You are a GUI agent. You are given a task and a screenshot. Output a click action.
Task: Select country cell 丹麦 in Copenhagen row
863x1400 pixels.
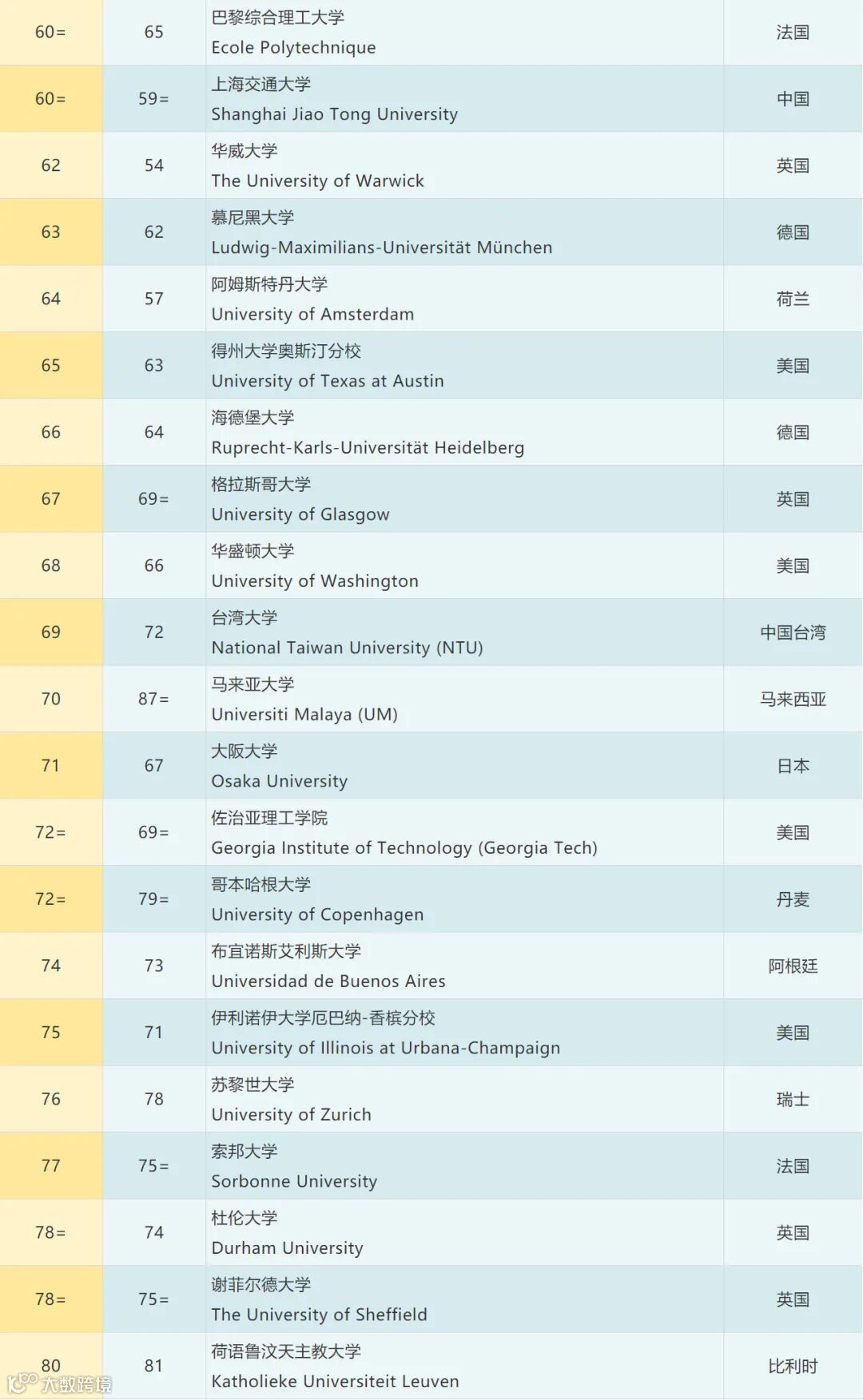[793, 899]
